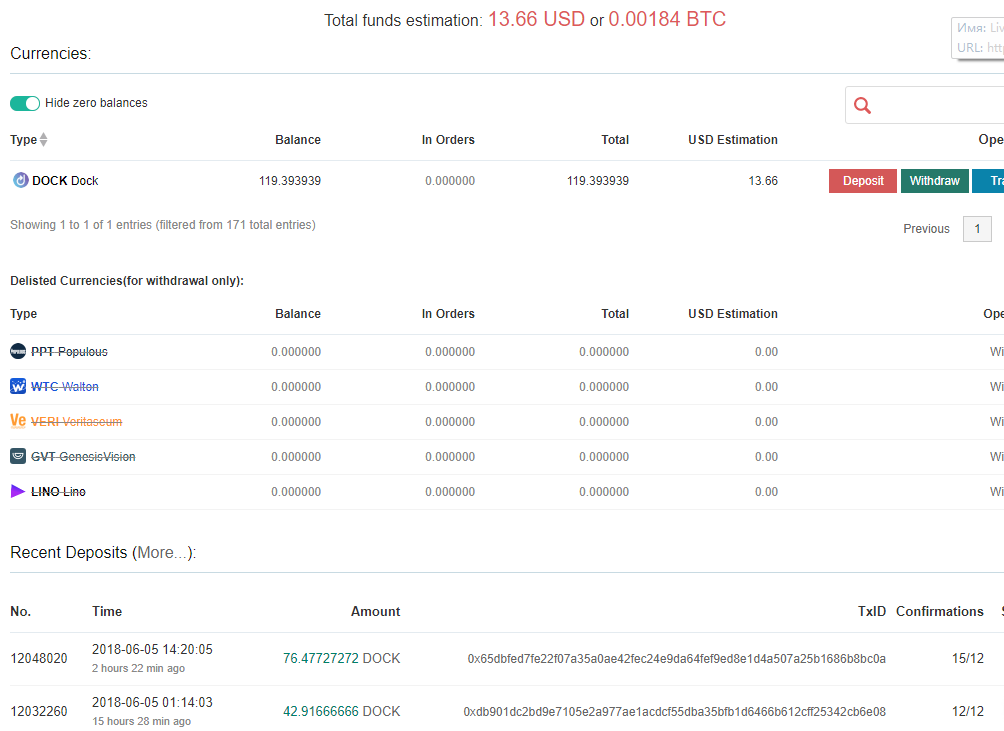
Task: Select the 12/12 confirmations value
Action: coord(968,712)
